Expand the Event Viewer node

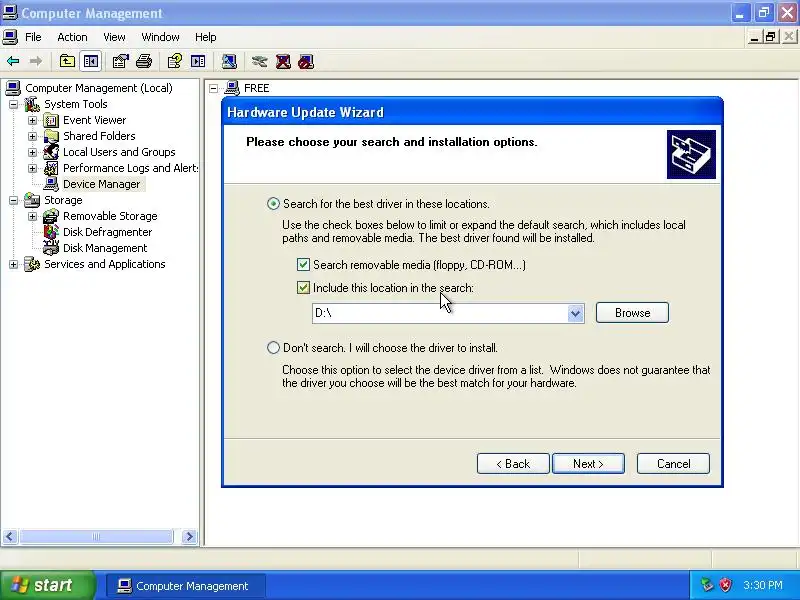33,120
